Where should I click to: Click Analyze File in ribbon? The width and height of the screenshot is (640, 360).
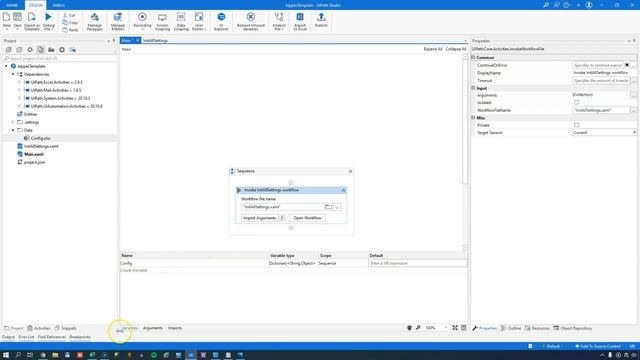tap(279, 21)
